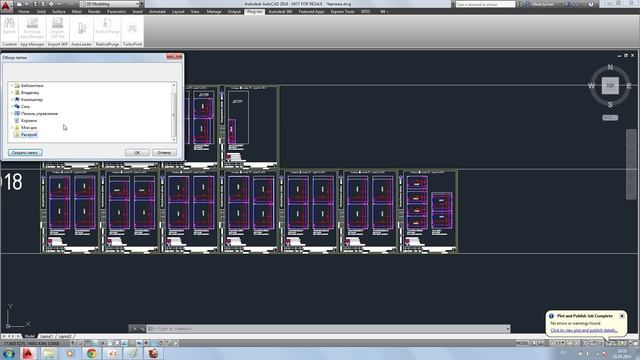Toggle the MODEL space status bar button

point(522,343)
